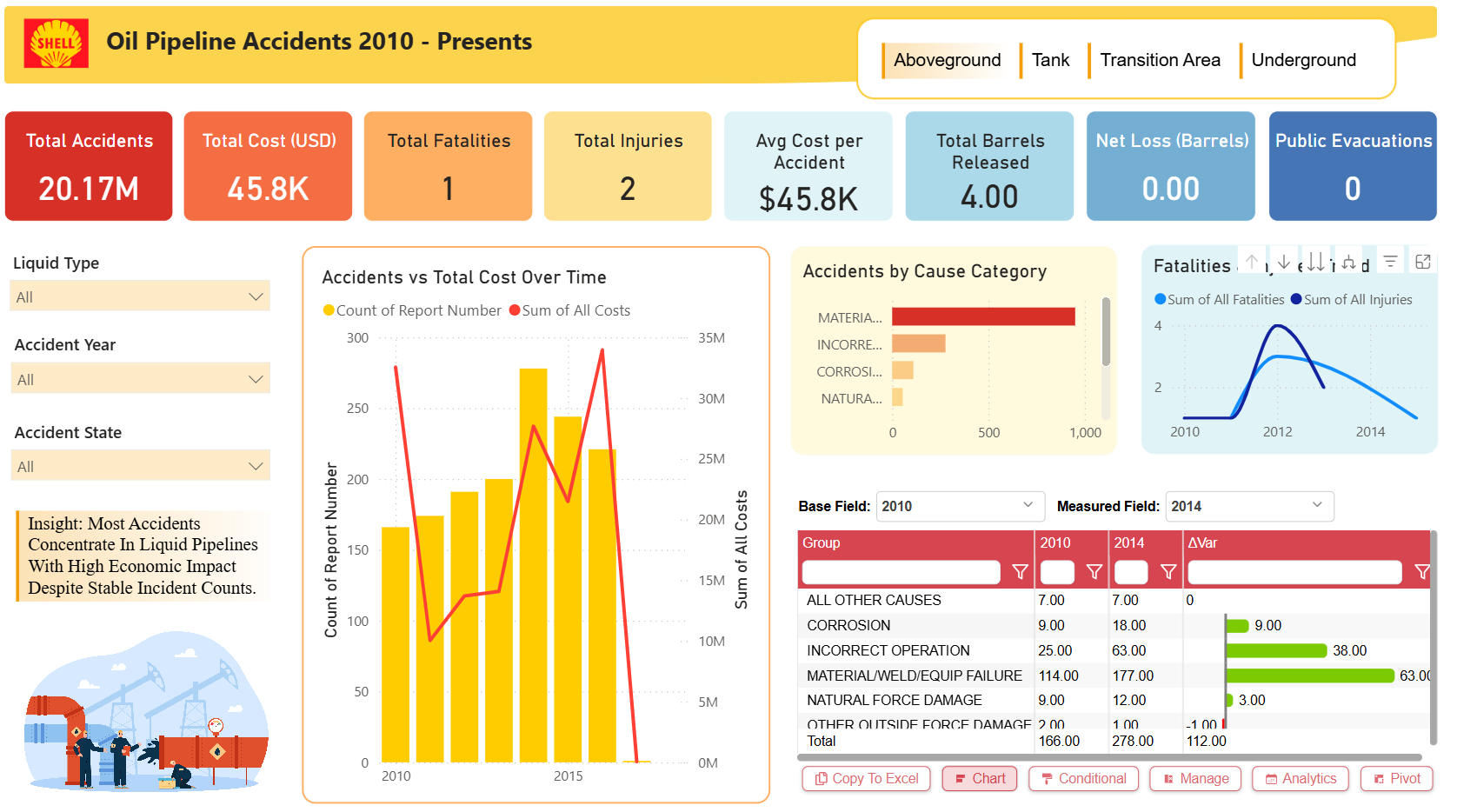Open the Liquid Type dropdown
1457x812 pixels.
[x=140, y=296]
